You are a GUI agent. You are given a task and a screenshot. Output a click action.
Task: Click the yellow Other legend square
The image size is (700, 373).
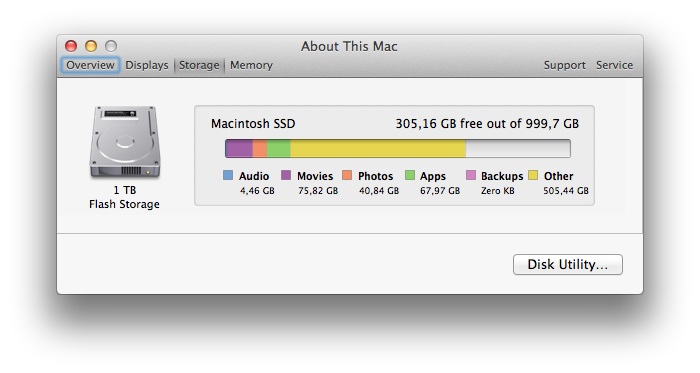click(533, 175)
